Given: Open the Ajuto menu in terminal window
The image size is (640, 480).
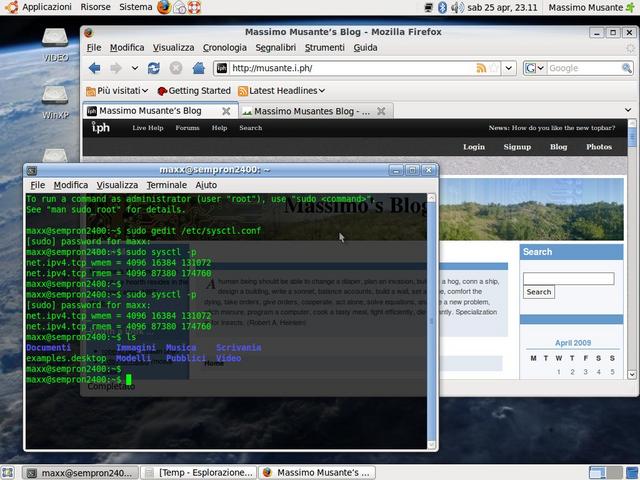Looking at the screenshot, I should point(206,185).
